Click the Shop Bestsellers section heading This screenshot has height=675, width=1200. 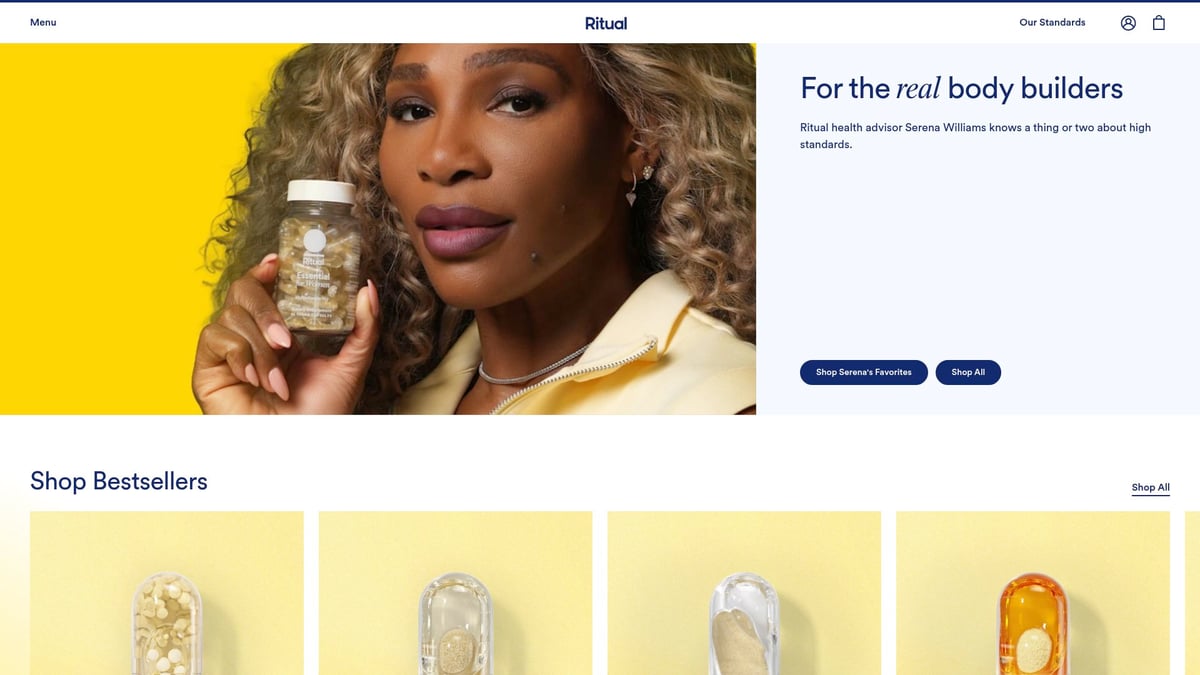coord(119,481)
